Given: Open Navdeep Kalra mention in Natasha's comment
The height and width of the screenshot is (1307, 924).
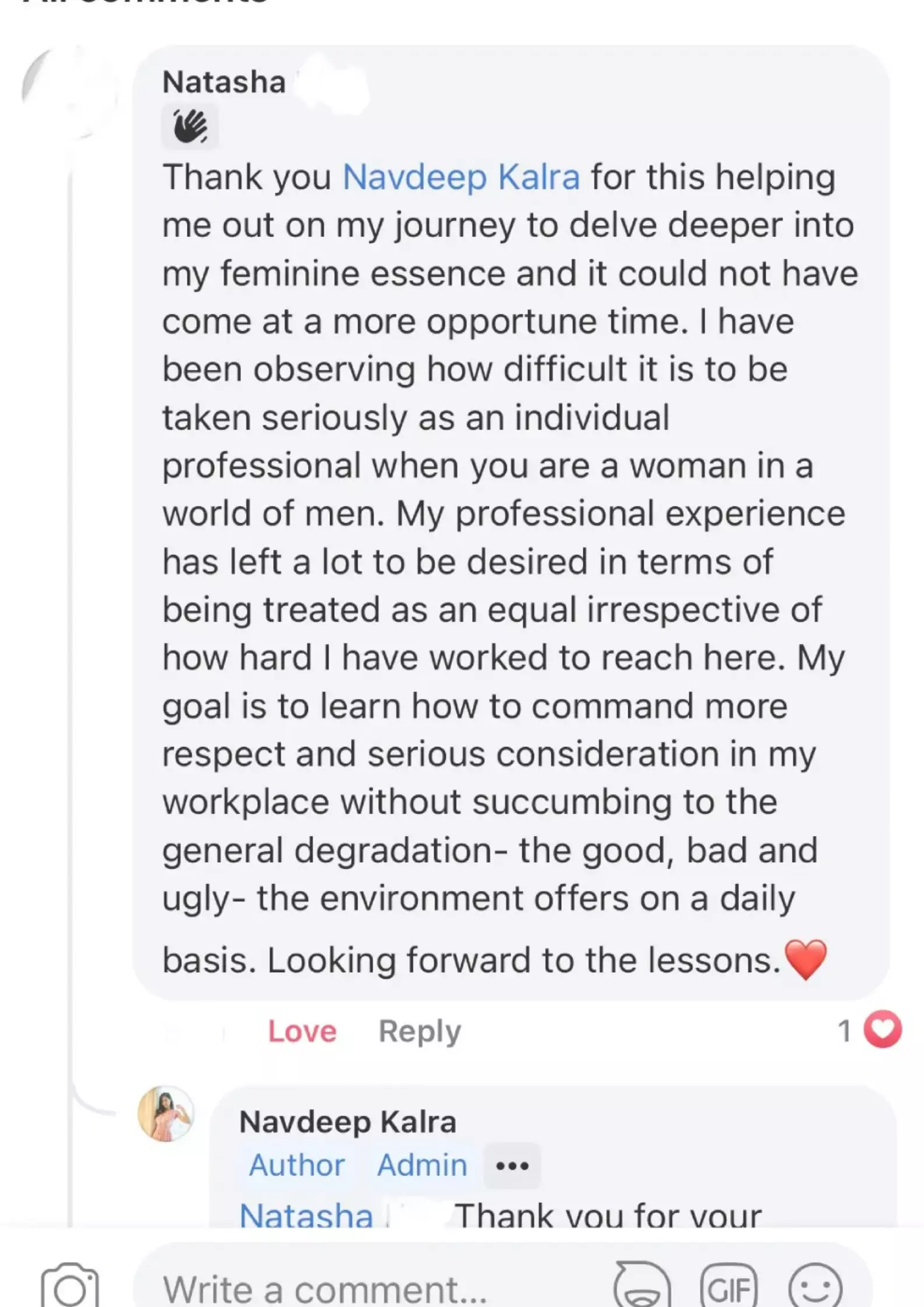Looking at the screenshot, I should pyautogui.click(x=461, y=177).
